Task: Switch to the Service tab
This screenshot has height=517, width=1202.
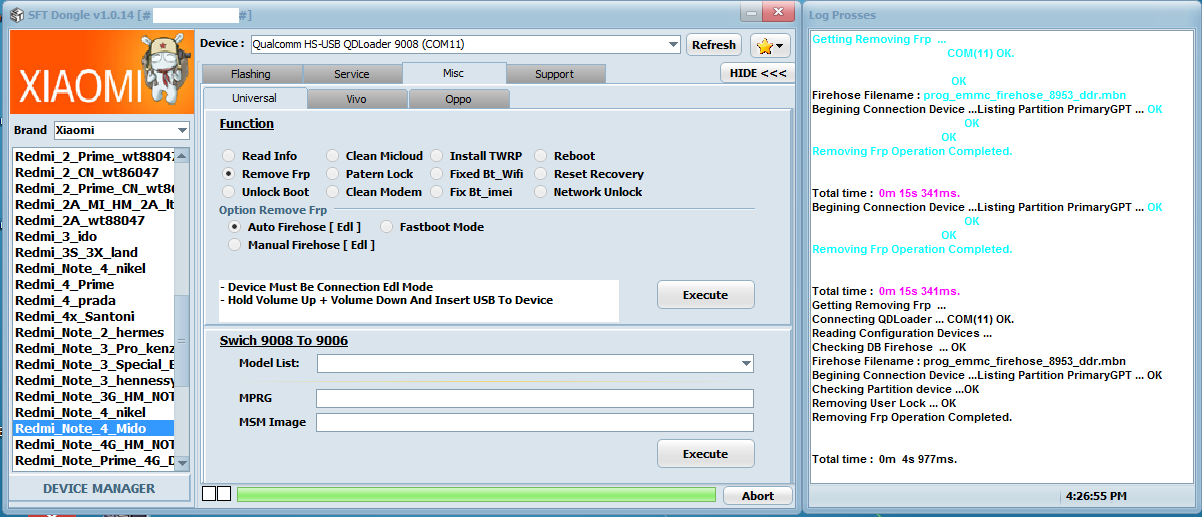Action: point(352,74)
